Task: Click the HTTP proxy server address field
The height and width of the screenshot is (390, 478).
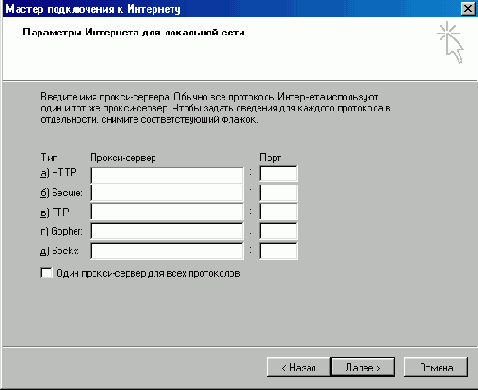Action: tap(167, 175)
